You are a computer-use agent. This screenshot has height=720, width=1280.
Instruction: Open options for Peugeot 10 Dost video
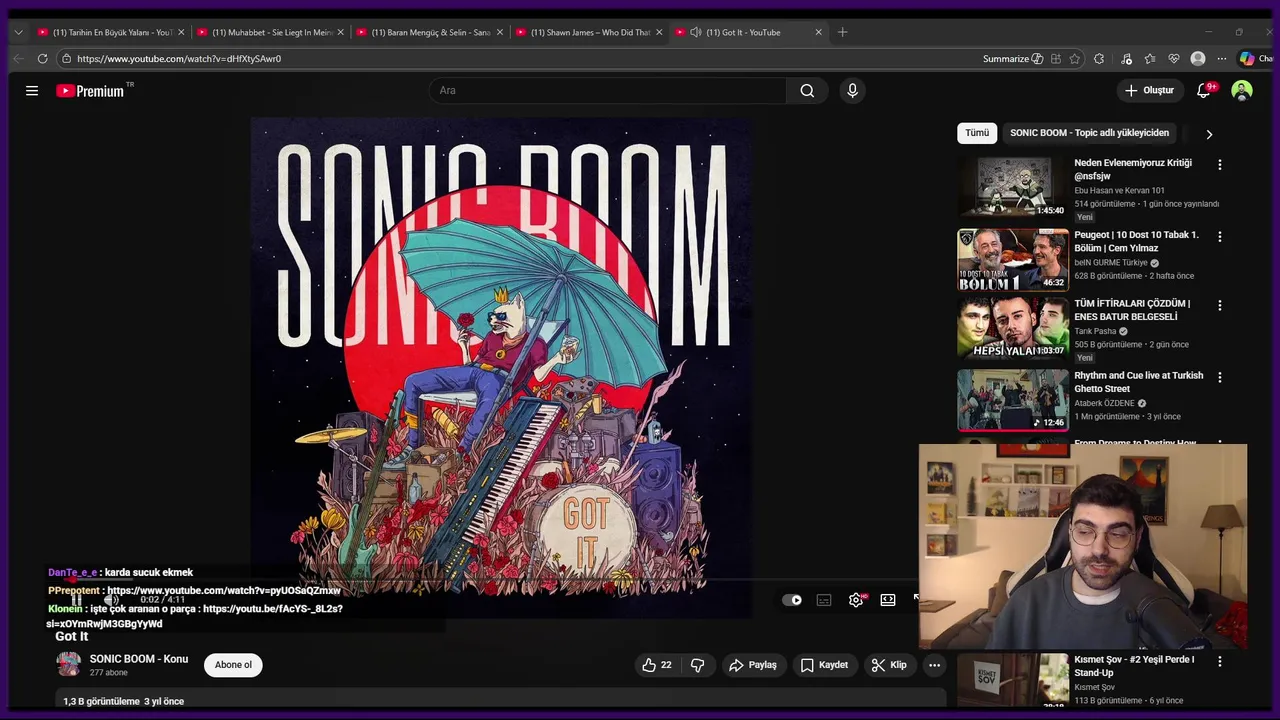[x=1219, y=237]
